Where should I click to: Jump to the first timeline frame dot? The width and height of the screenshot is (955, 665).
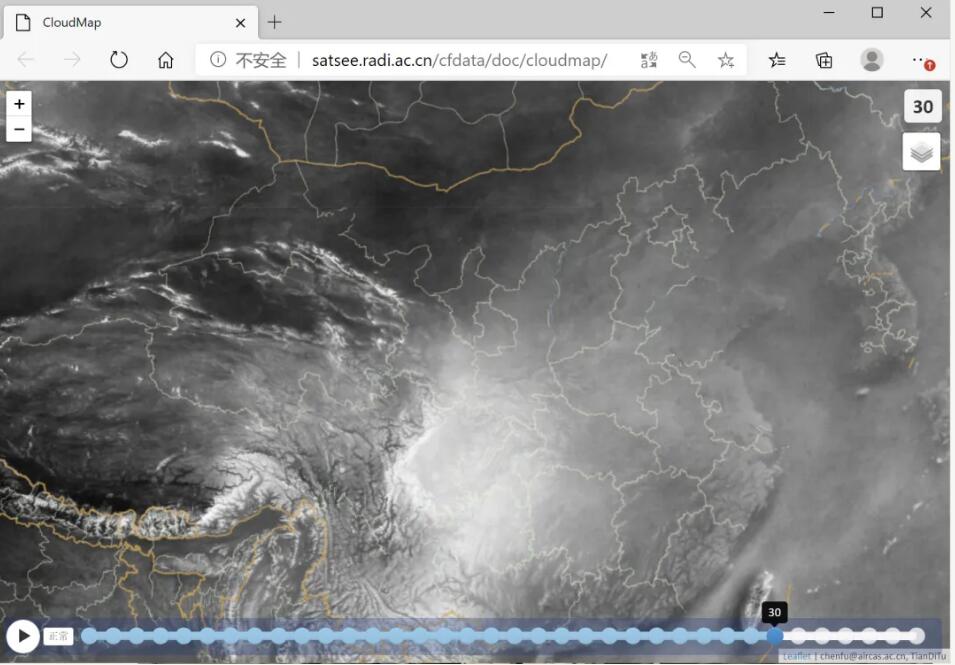(89, 636)
